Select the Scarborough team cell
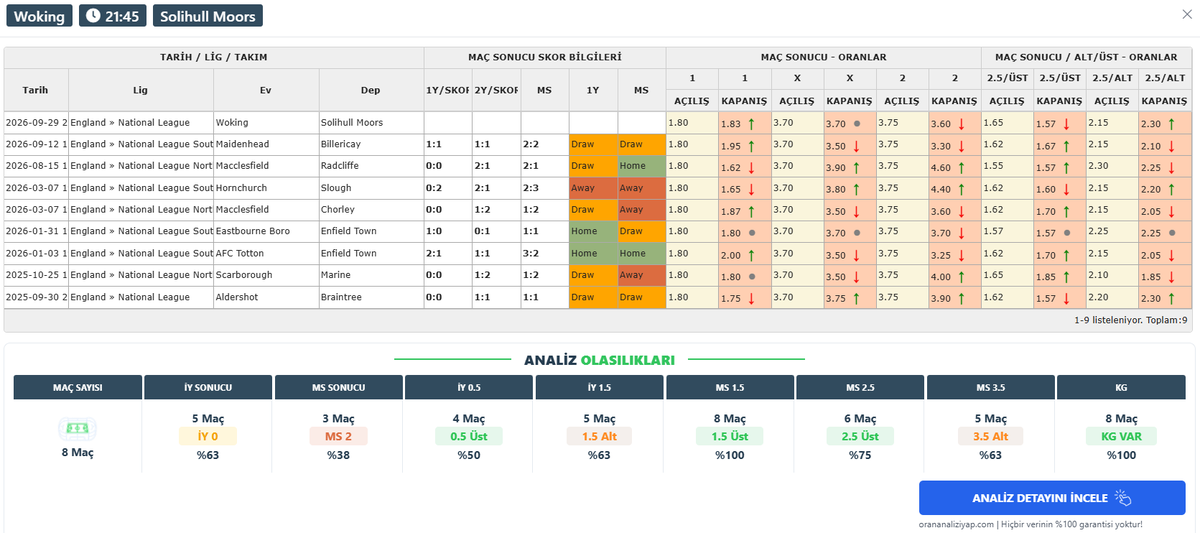 pos(266,275)
